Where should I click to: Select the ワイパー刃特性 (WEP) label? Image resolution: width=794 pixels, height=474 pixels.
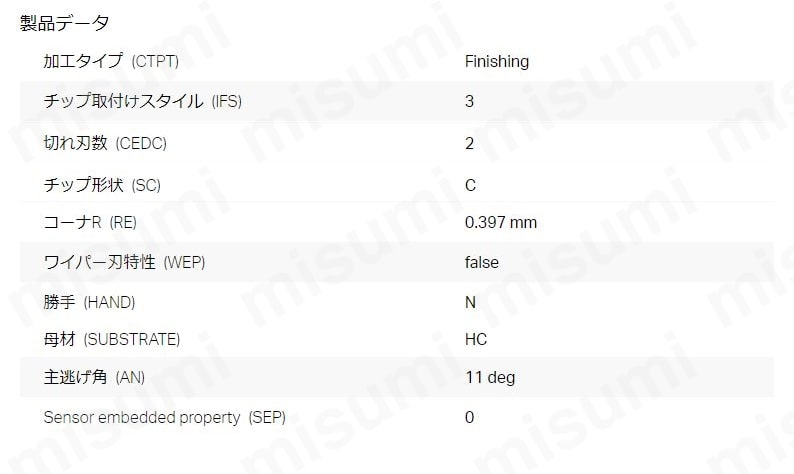coord(124,262)
